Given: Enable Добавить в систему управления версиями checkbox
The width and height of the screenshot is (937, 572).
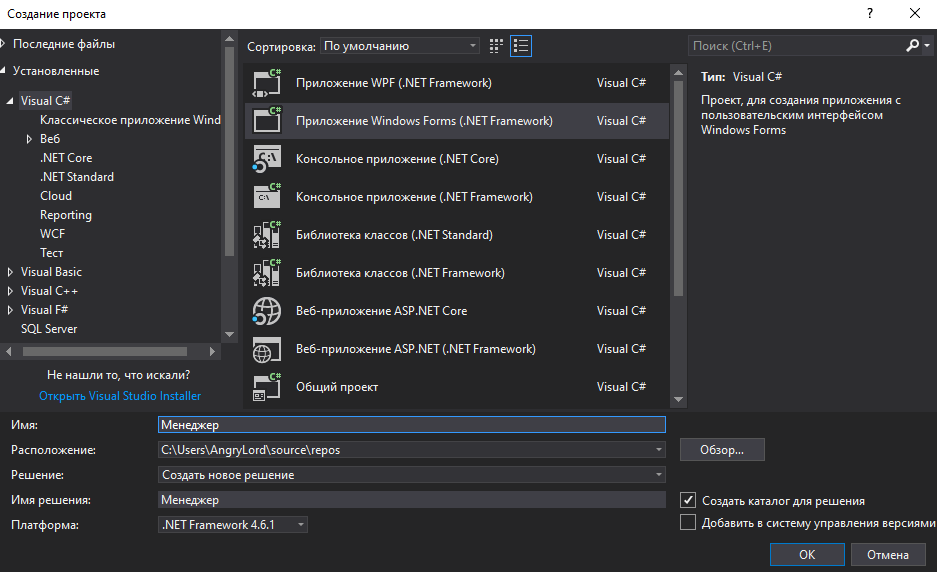Looking at the screenshot, I should pos(688,522).
